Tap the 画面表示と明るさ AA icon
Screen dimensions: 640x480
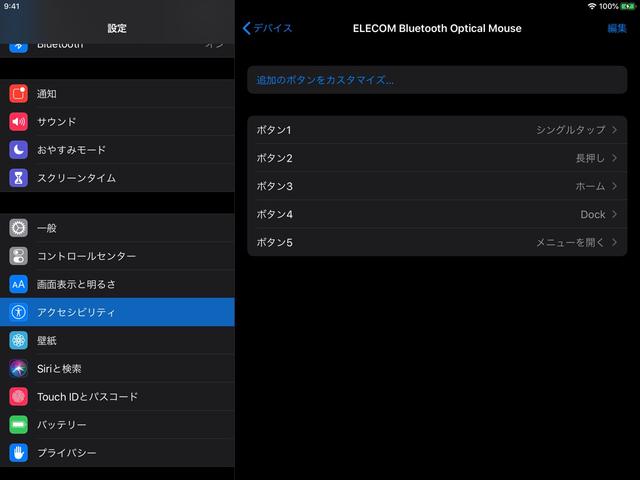18,284
